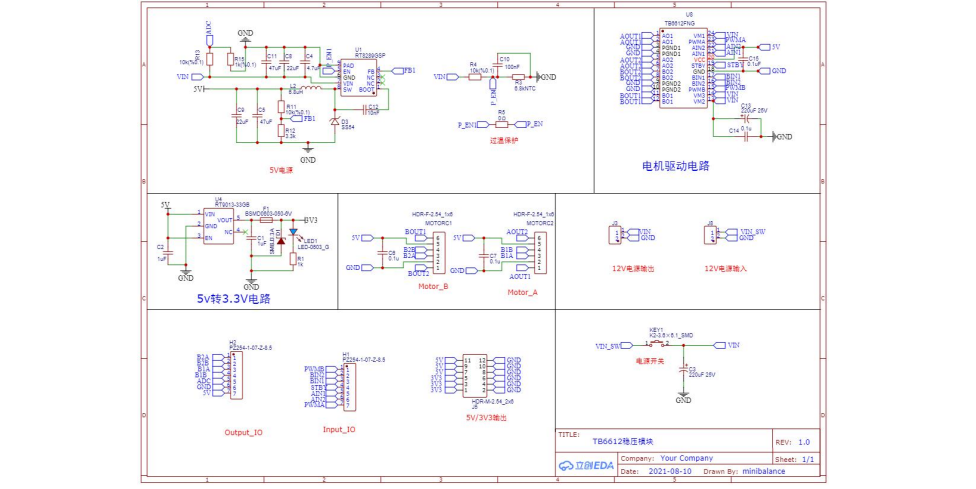Select the L2 6.8uH inductor
Screen dimensions: 976x489
tap(311, 89)
